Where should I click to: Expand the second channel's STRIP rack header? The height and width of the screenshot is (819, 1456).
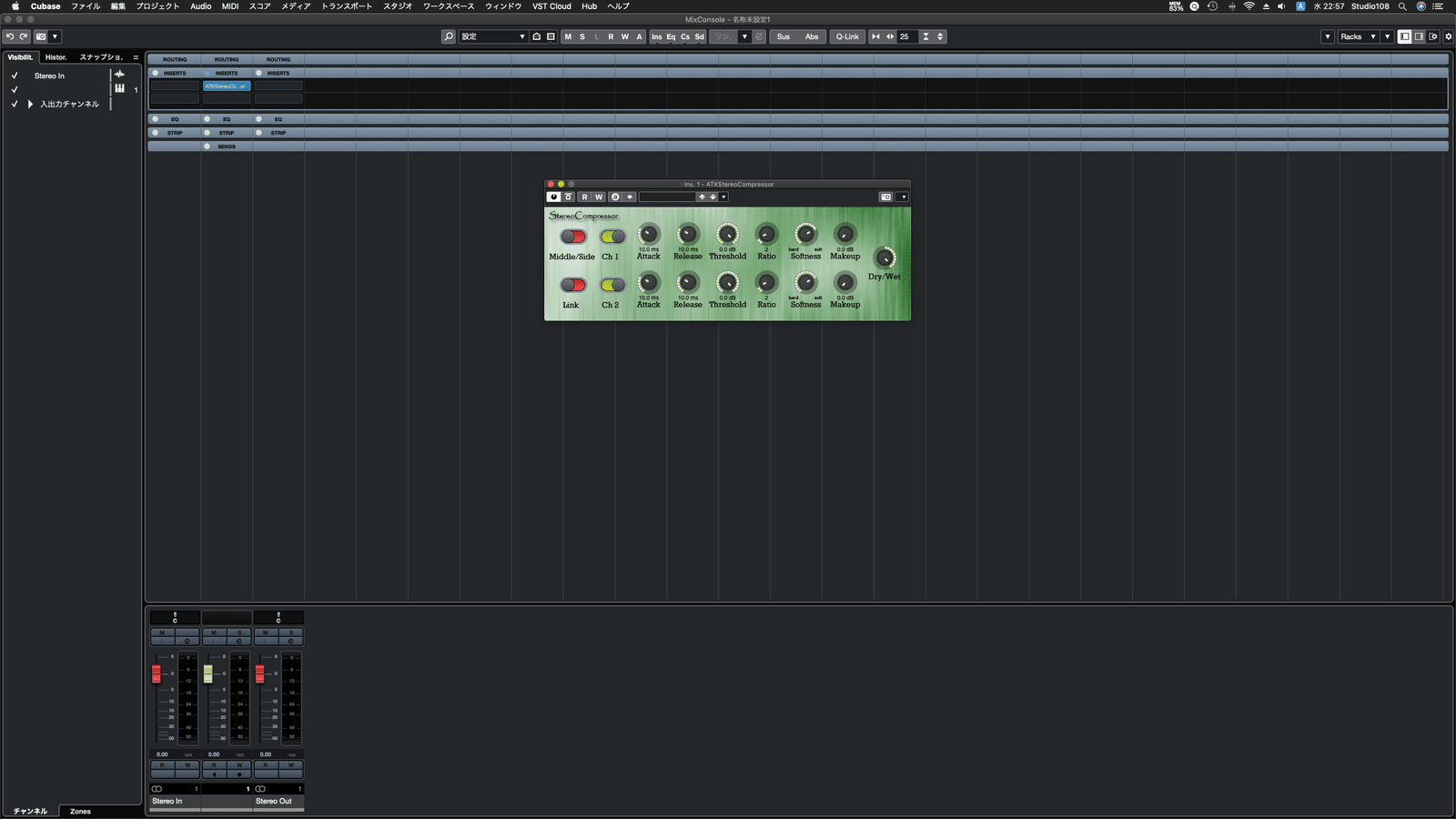pyautogui.click(x=227, y=133)
